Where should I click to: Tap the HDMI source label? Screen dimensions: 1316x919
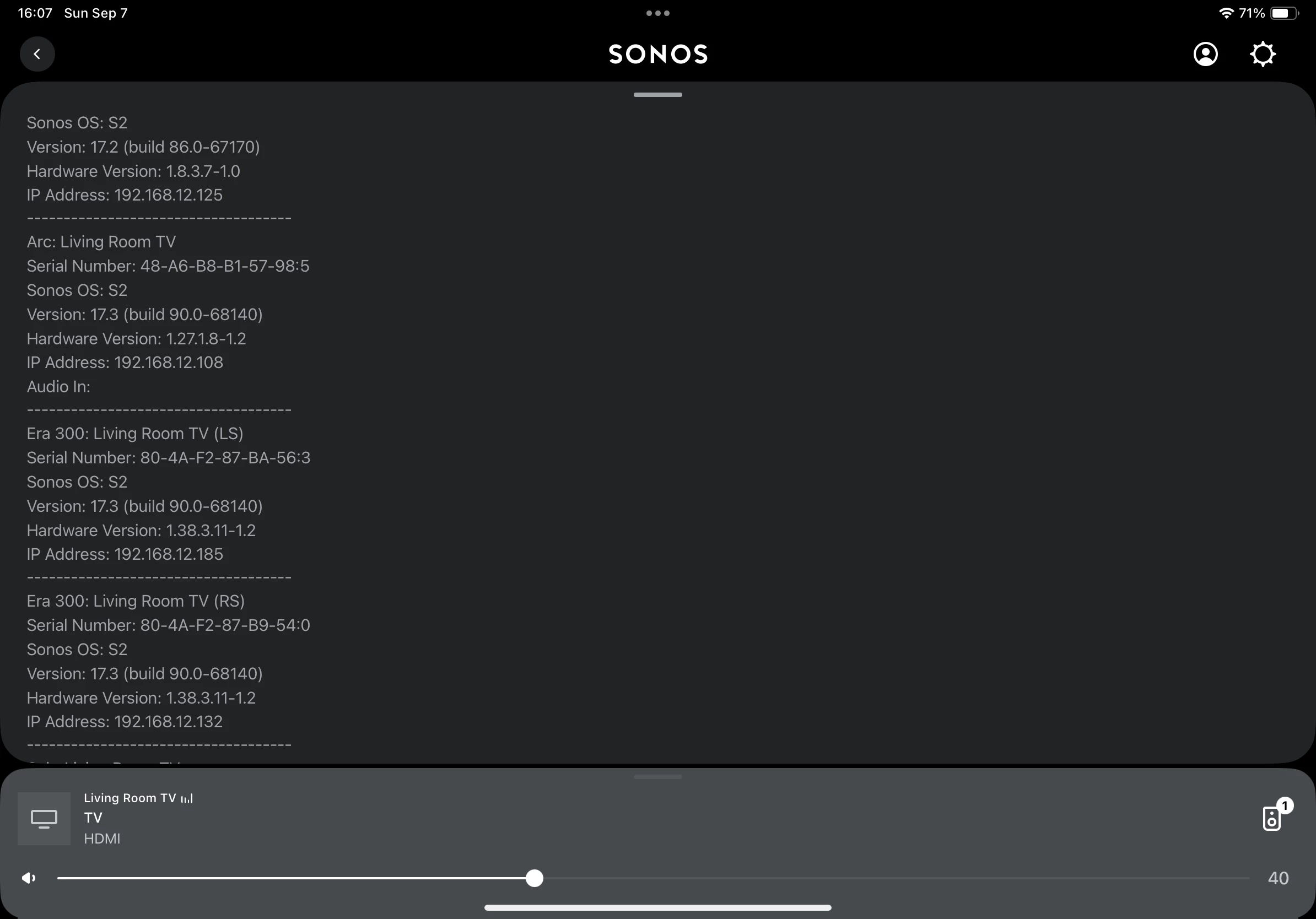coord(102,838)
